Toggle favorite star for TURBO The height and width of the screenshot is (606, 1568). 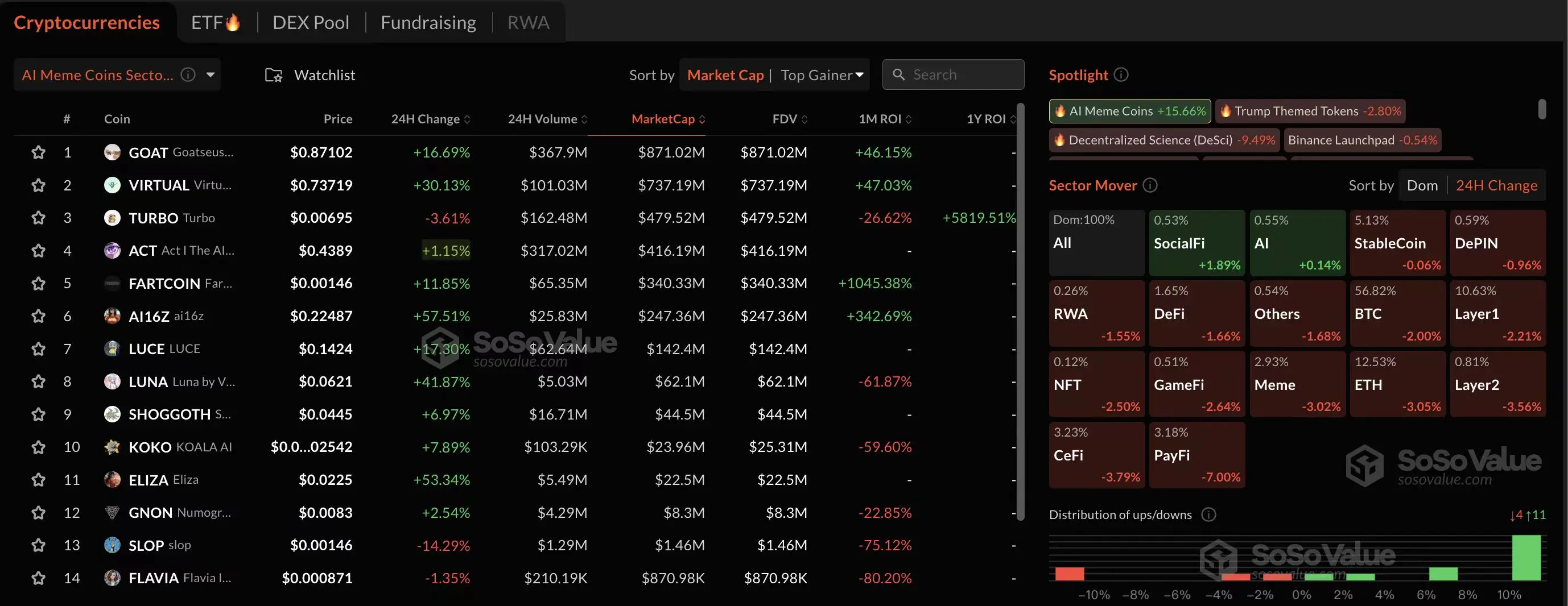point(38,218)
